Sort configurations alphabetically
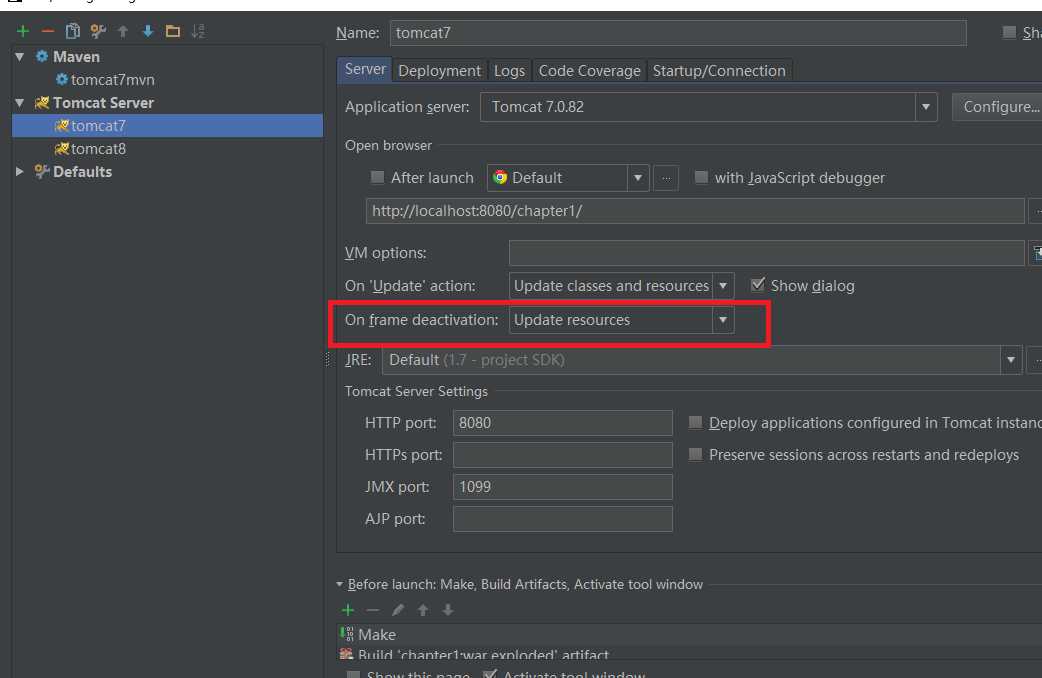The image size is (1042, 678). coord(198,31)
